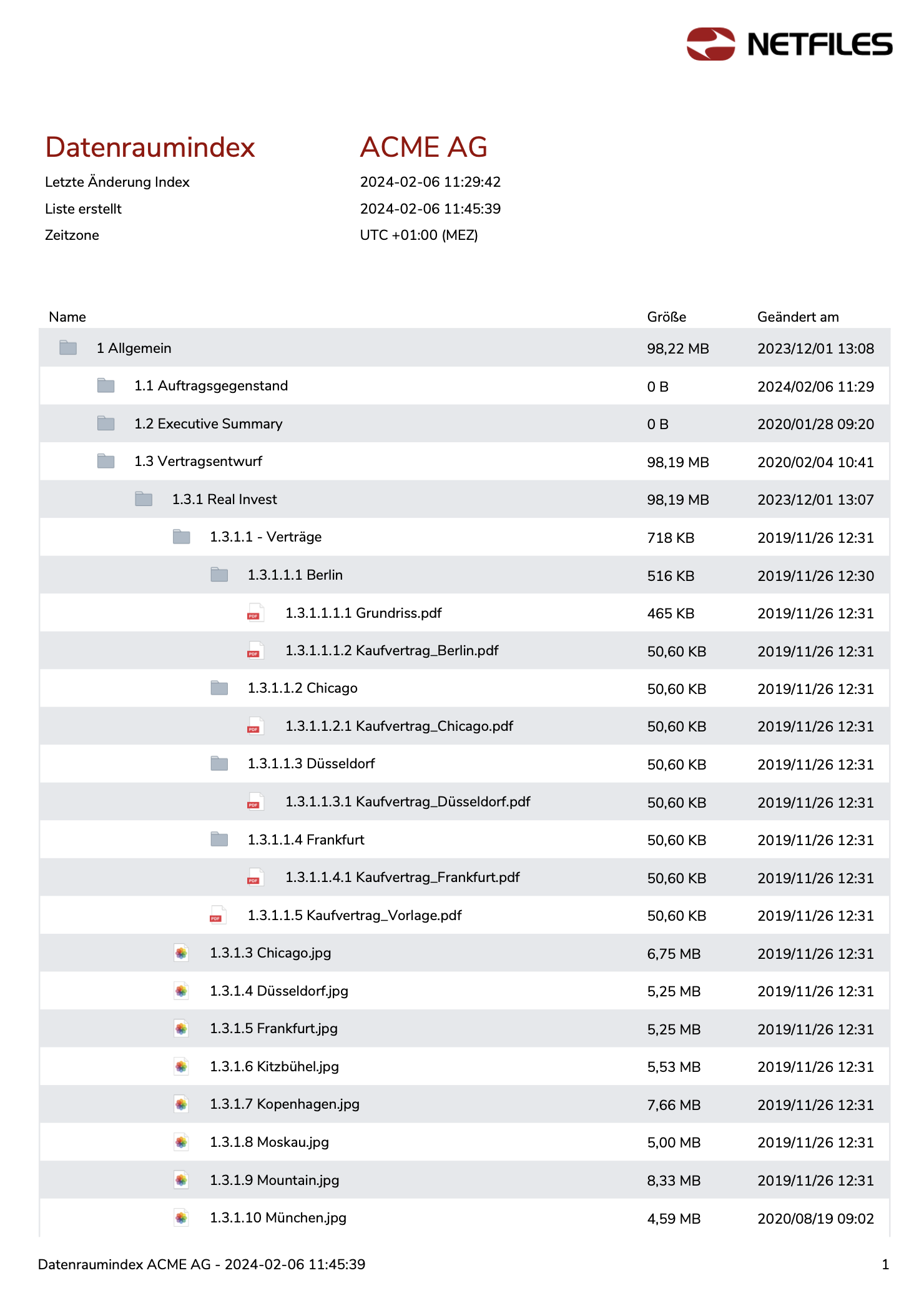Open the 1.3.1.1.1 Berlin folder
Viewport: 924px width, 1313px height.
click(295, 575)
